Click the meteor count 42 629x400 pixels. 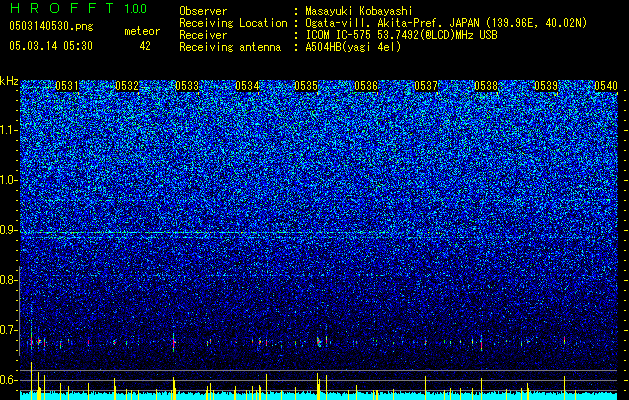145,46
